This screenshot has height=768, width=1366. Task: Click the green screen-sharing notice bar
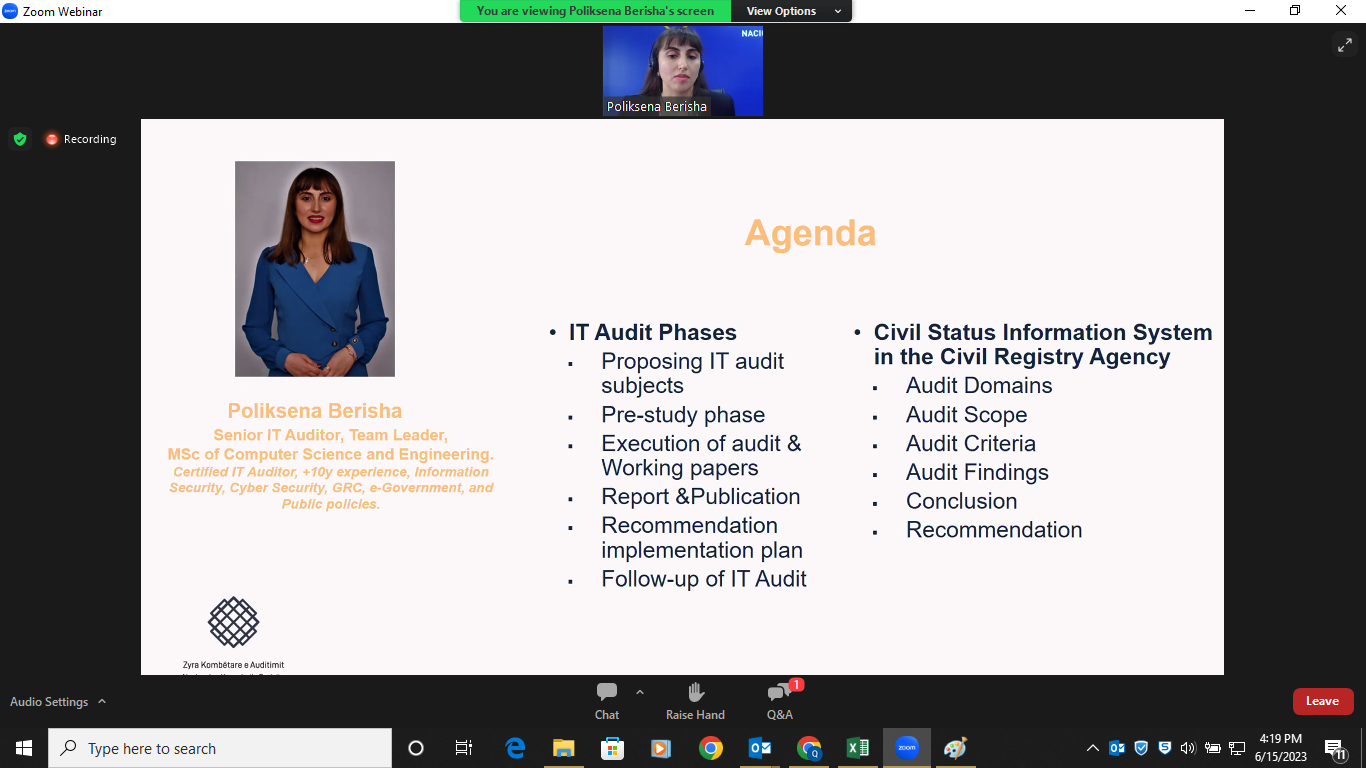(596, 11)
